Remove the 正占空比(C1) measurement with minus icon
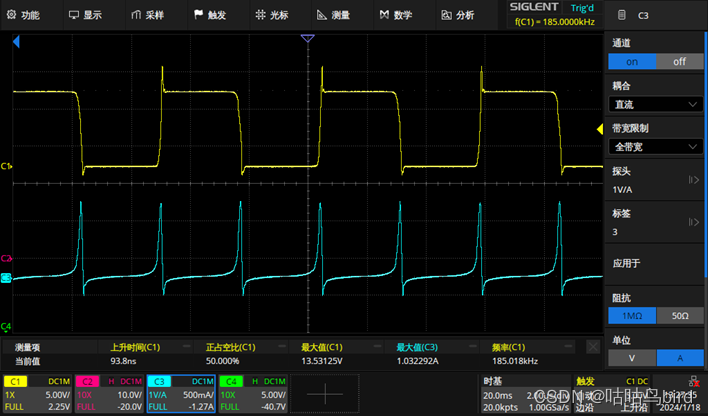This screenshot has width=708, height=416. [282, 346]
